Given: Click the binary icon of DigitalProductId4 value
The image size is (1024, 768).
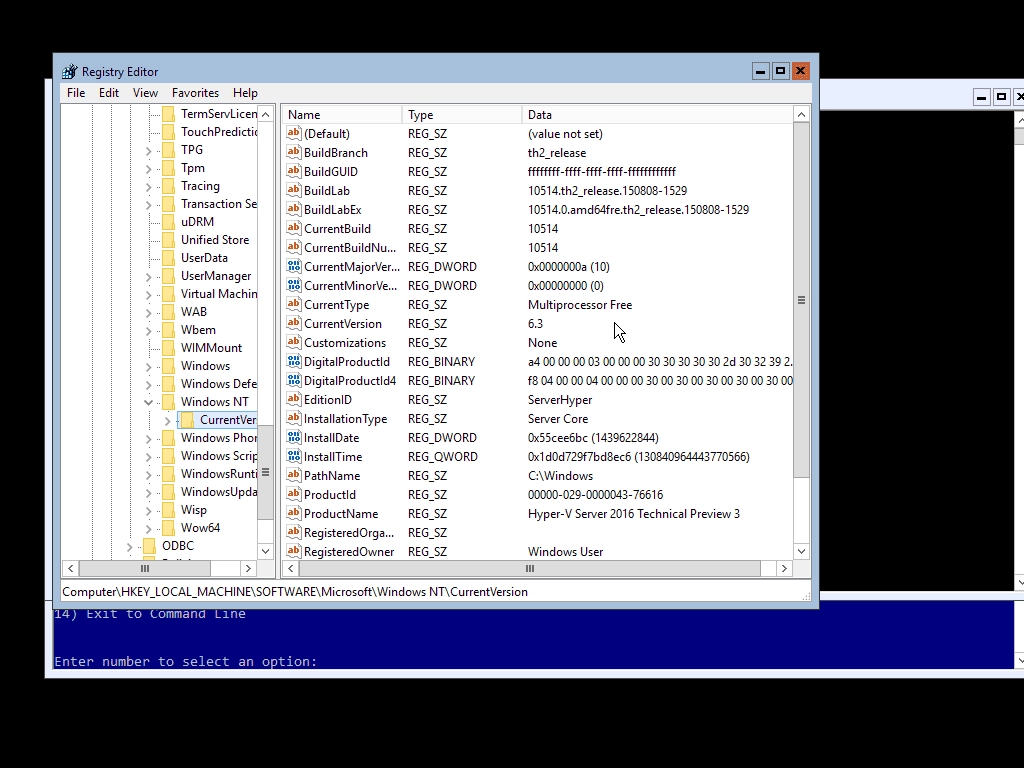Looking at the screenshot, I should [x=294, y=380].
